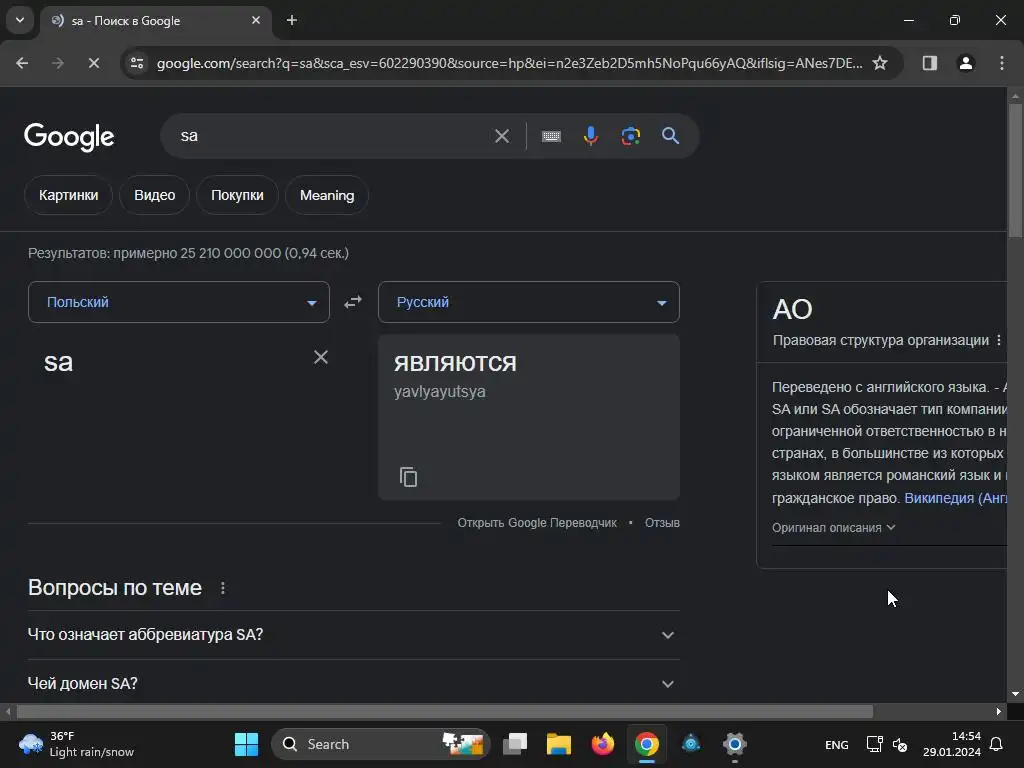Launch Firefox from taskbar

(603, 744)
